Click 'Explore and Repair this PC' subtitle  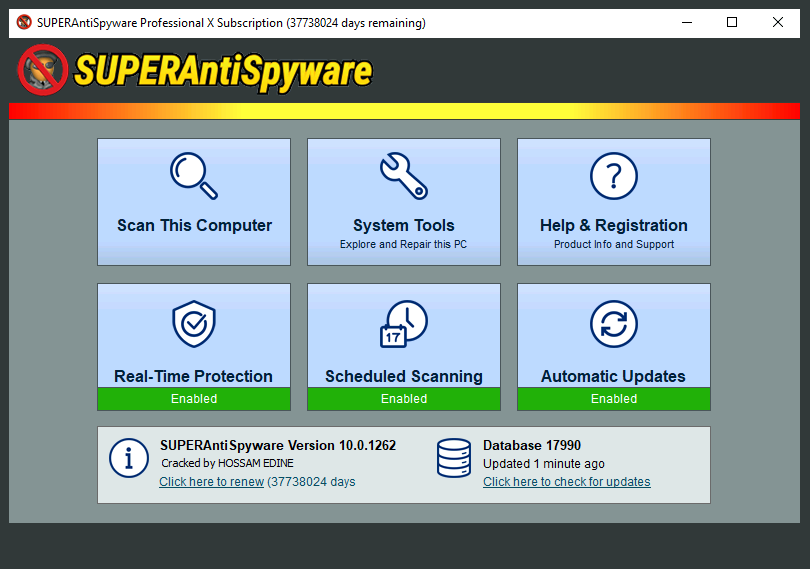point(403,244)
